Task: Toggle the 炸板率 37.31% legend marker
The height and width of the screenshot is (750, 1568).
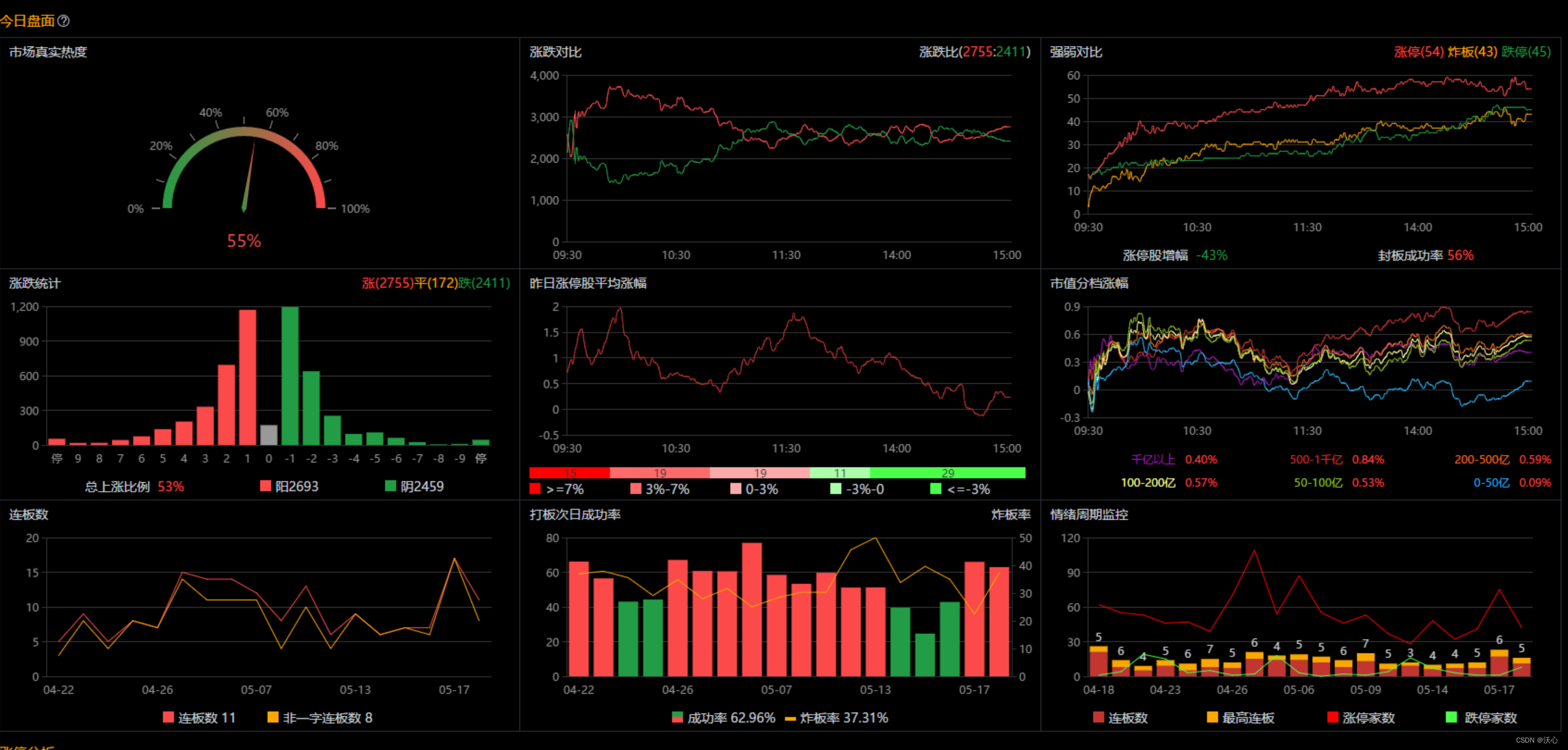Action: [x=790, y=718]
